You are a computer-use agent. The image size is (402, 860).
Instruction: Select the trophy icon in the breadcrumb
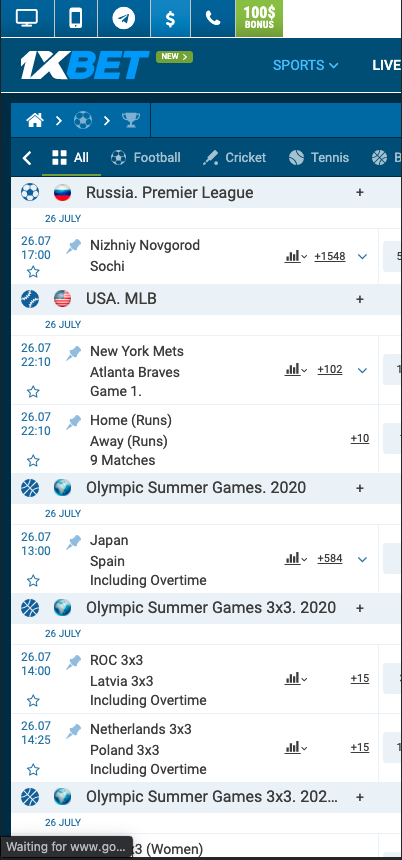pyautogui.click(x=131, y=120)
